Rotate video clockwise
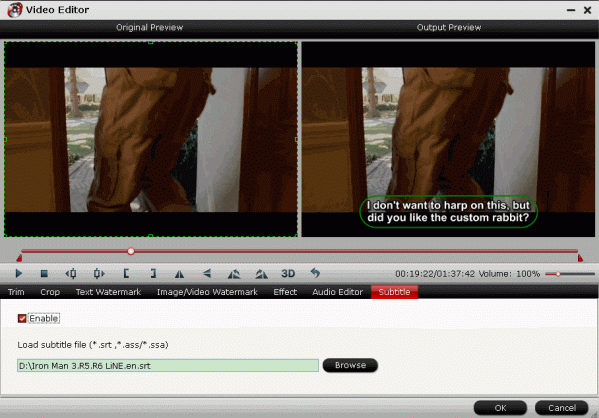Screen dimensions: 599x418 [261, 274]
